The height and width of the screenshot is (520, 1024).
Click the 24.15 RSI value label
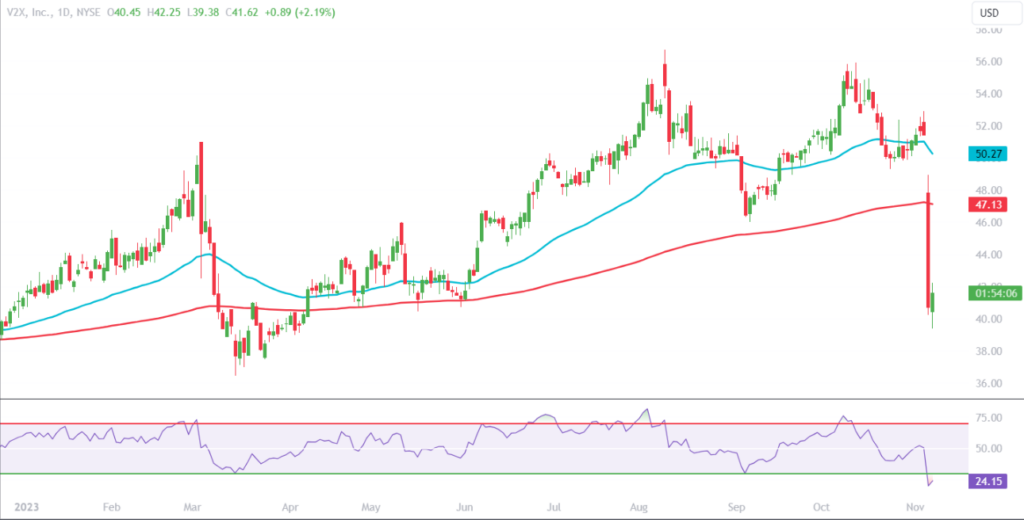tap(987, 482)
